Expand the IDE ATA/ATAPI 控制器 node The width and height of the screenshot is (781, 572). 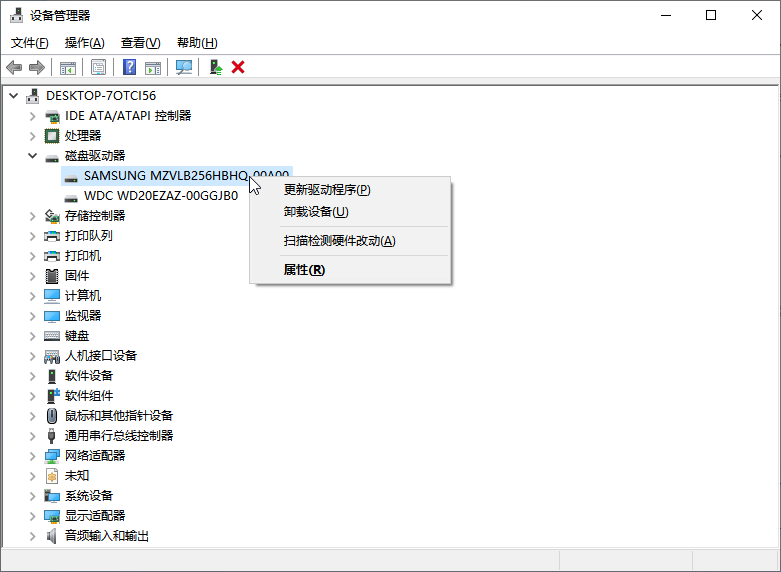[33, 116]
